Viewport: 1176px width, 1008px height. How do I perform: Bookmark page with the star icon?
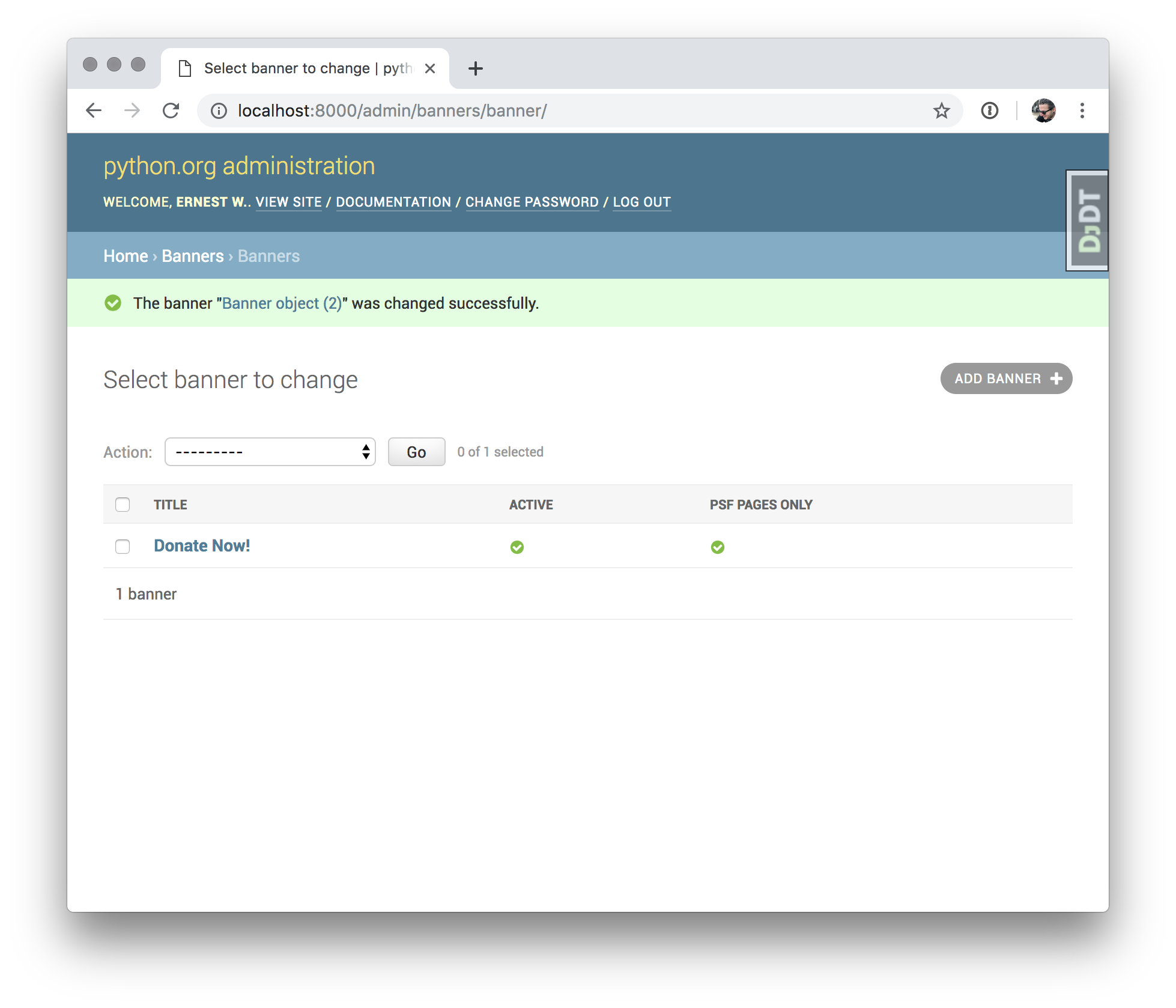[941, 111]
